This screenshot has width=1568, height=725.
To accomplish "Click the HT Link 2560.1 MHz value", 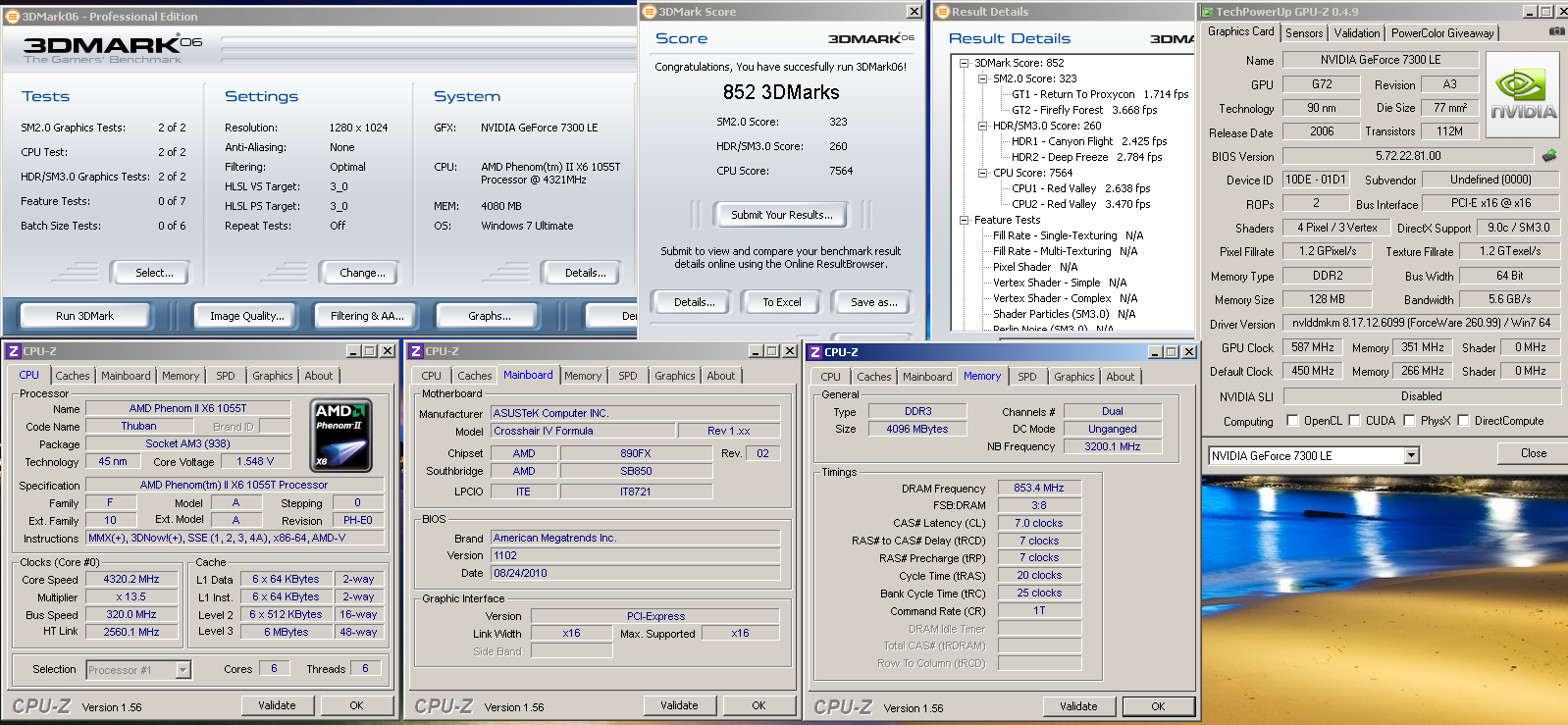I will [131, 632].
